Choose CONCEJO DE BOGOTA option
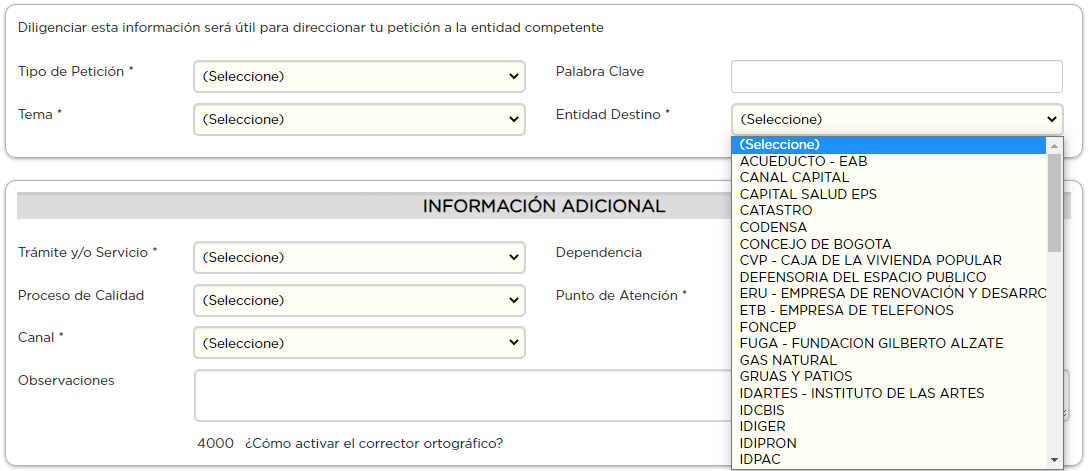The height and width of the screenshot is (471, 1091). pyautogui.click(x=815, y=244)
